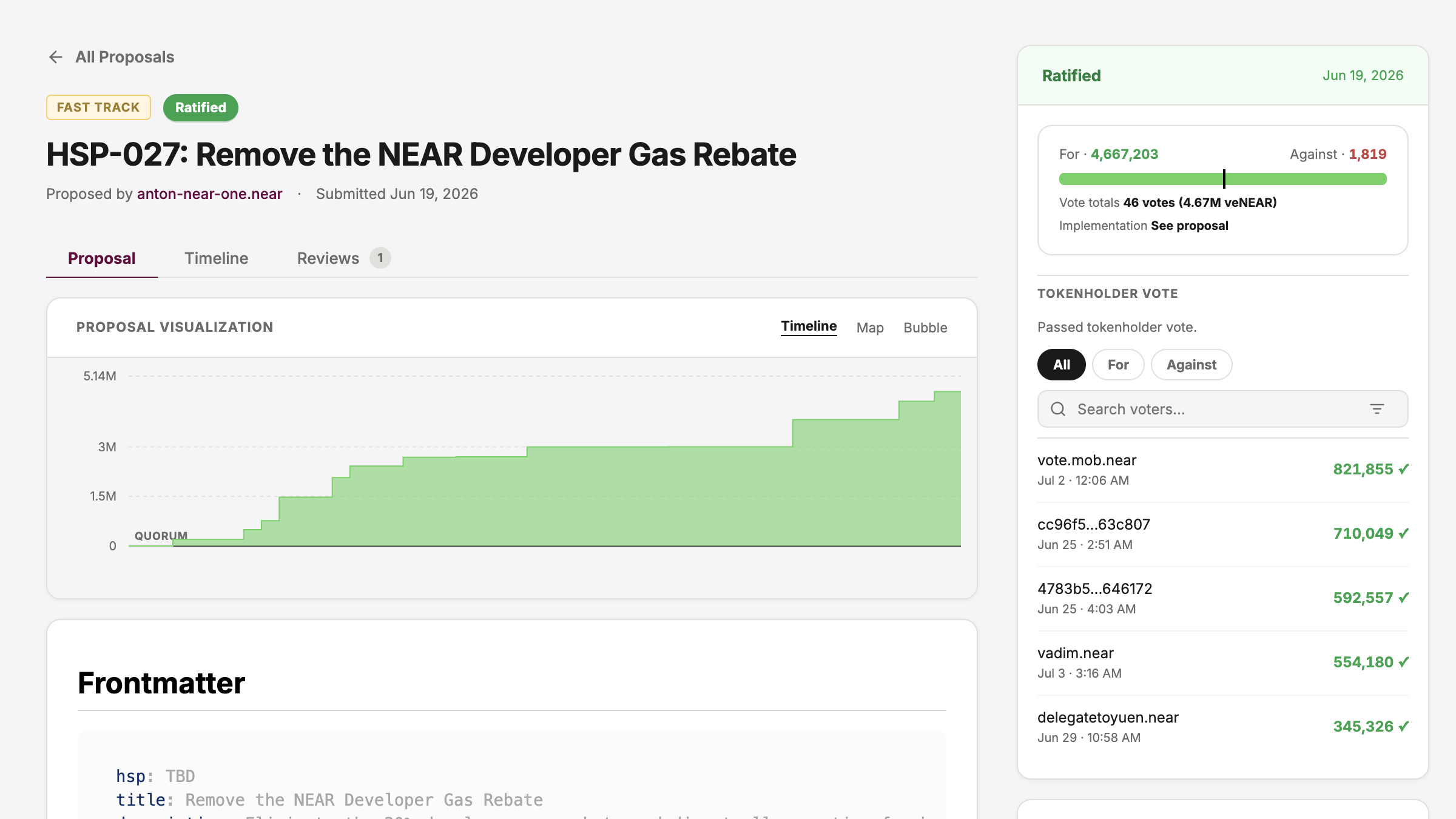Click the 3M axis label
The width and height of the screenshot is (1456, 819).
pos(107,447)
